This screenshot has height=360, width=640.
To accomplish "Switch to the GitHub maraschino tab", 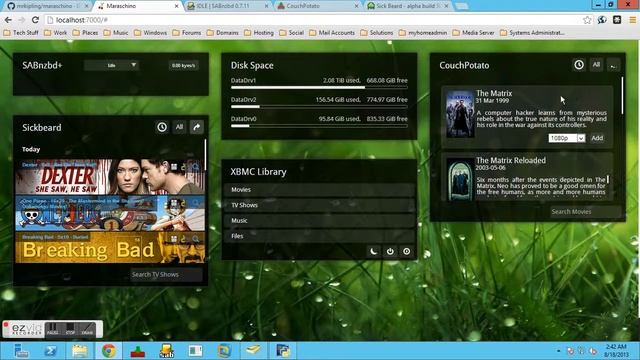I will point(46,6).
